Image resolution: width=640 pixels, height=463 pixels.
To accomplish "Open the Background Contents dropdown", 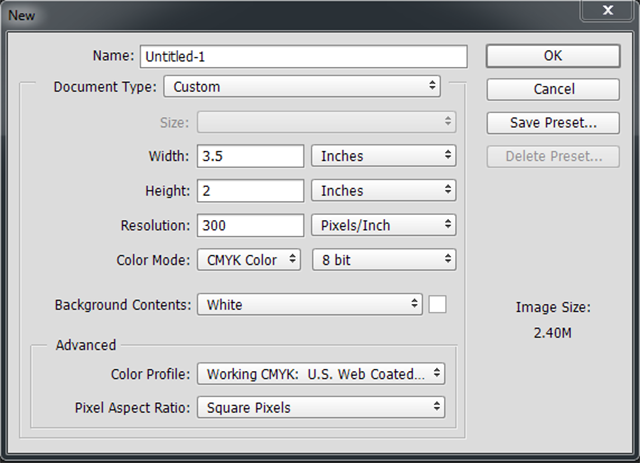I will 310,304.
